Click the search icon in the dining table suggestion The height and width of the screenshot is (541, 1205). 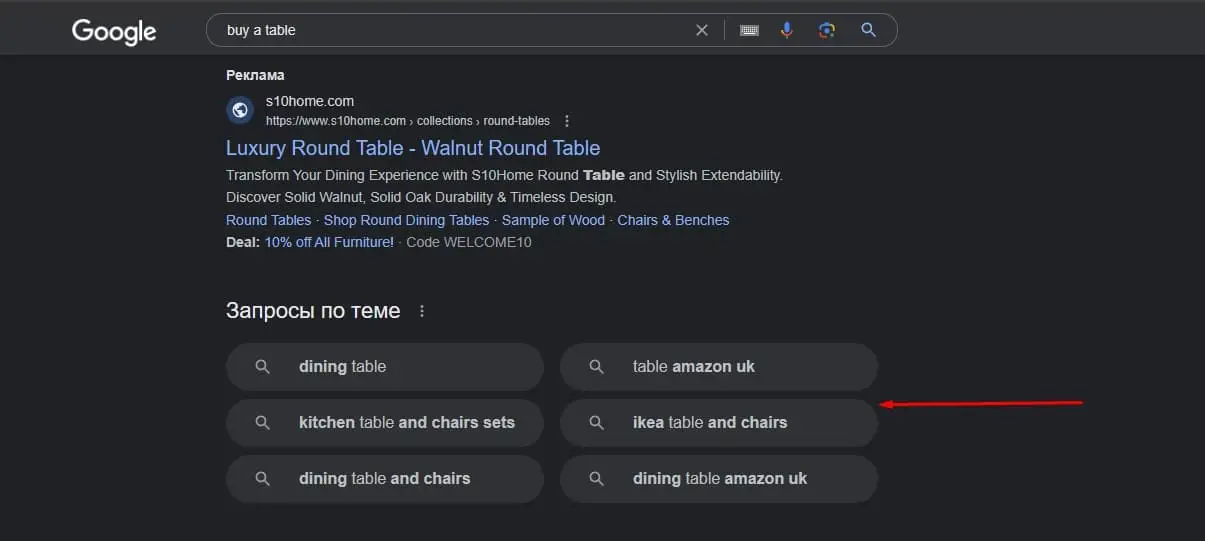coord(262,367)
